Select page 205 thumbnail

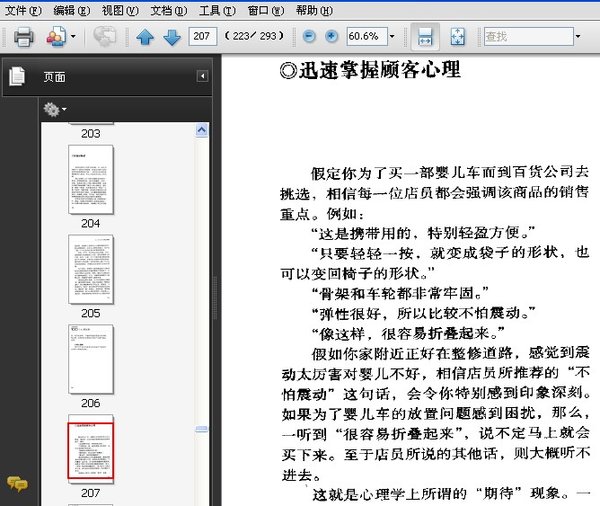point(90,269)
